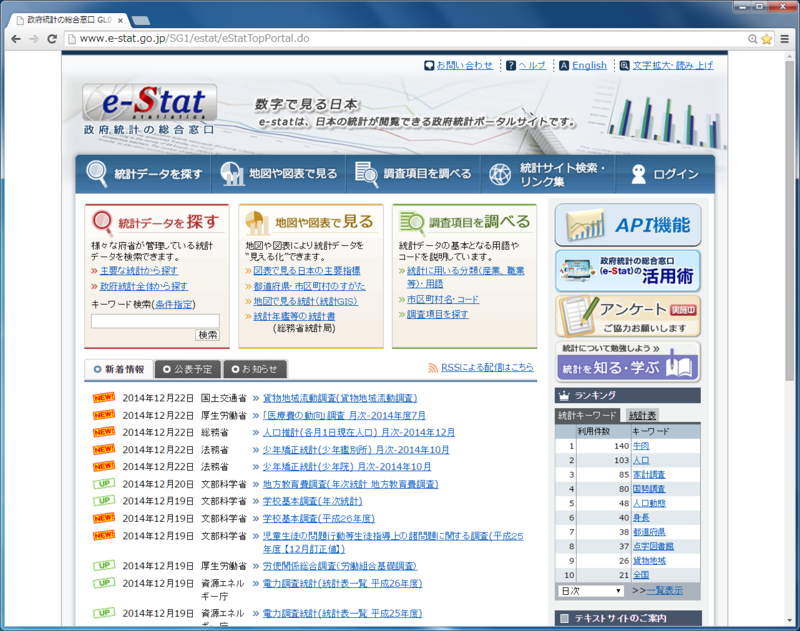Click the e-Stat logo
The image size is (800, 631).
pos(149,109)
